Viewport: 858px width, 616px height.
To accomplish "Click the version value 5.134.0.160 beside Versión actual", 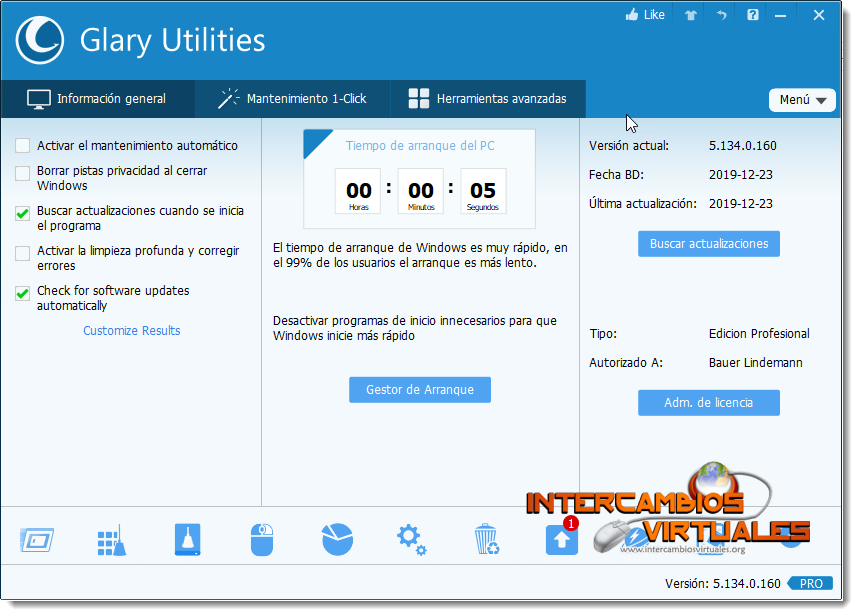I will (x=743, y=146).
